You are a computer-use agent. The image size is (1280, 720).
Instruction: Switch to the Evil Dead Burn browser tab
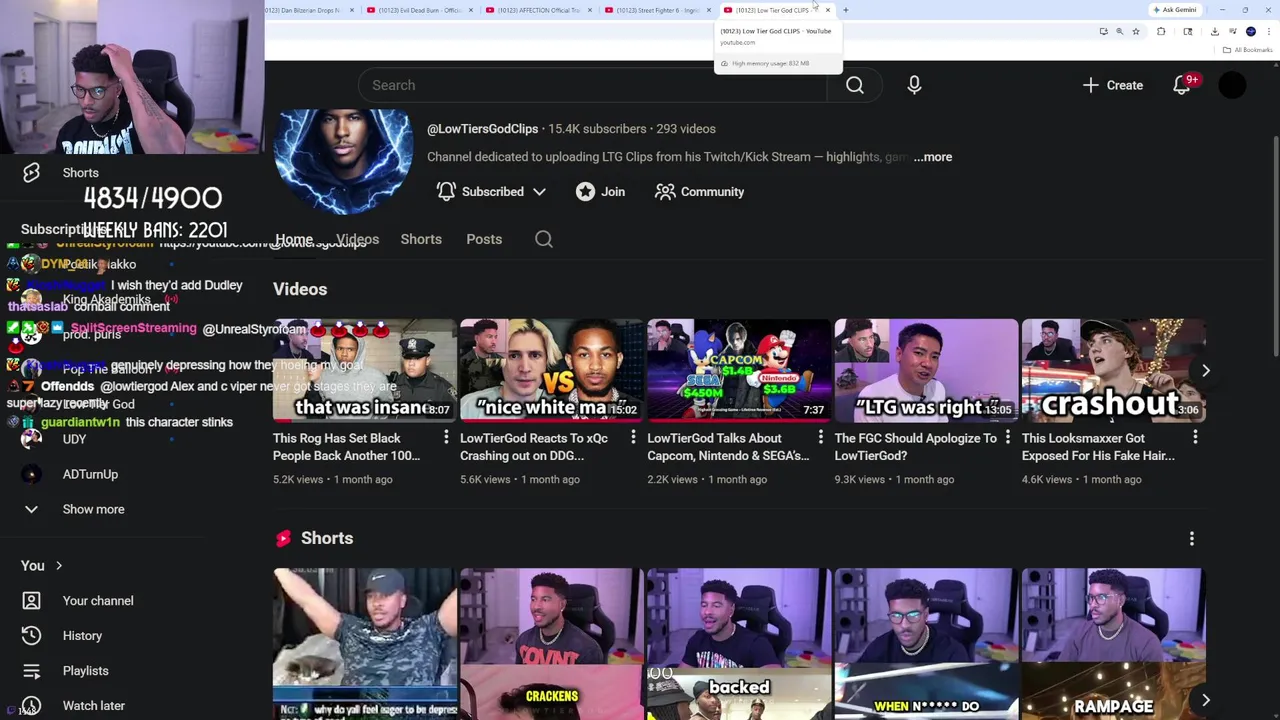[420, 10]
